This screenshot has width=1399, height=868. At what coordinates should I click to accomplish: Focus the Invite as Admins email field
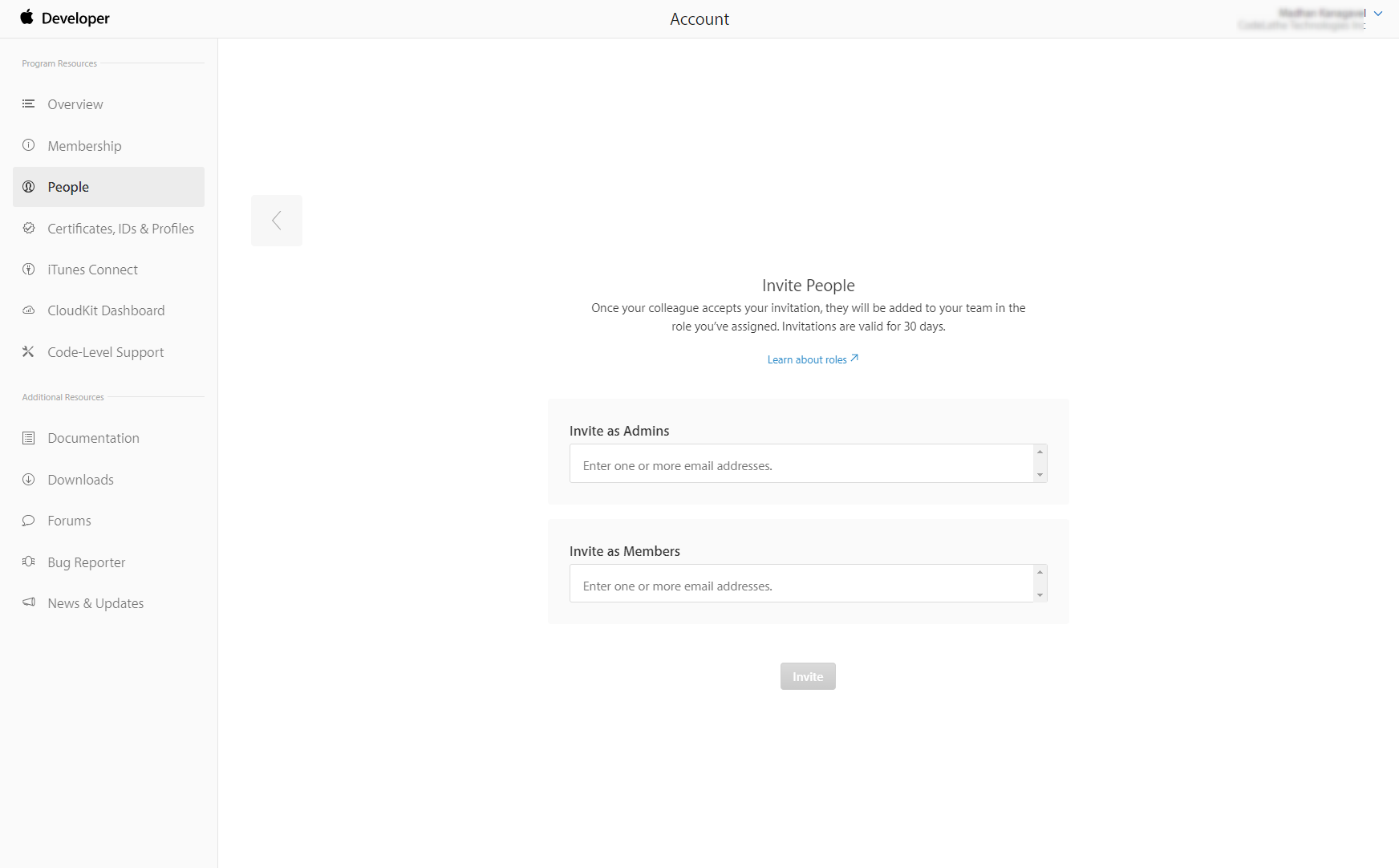801,465
